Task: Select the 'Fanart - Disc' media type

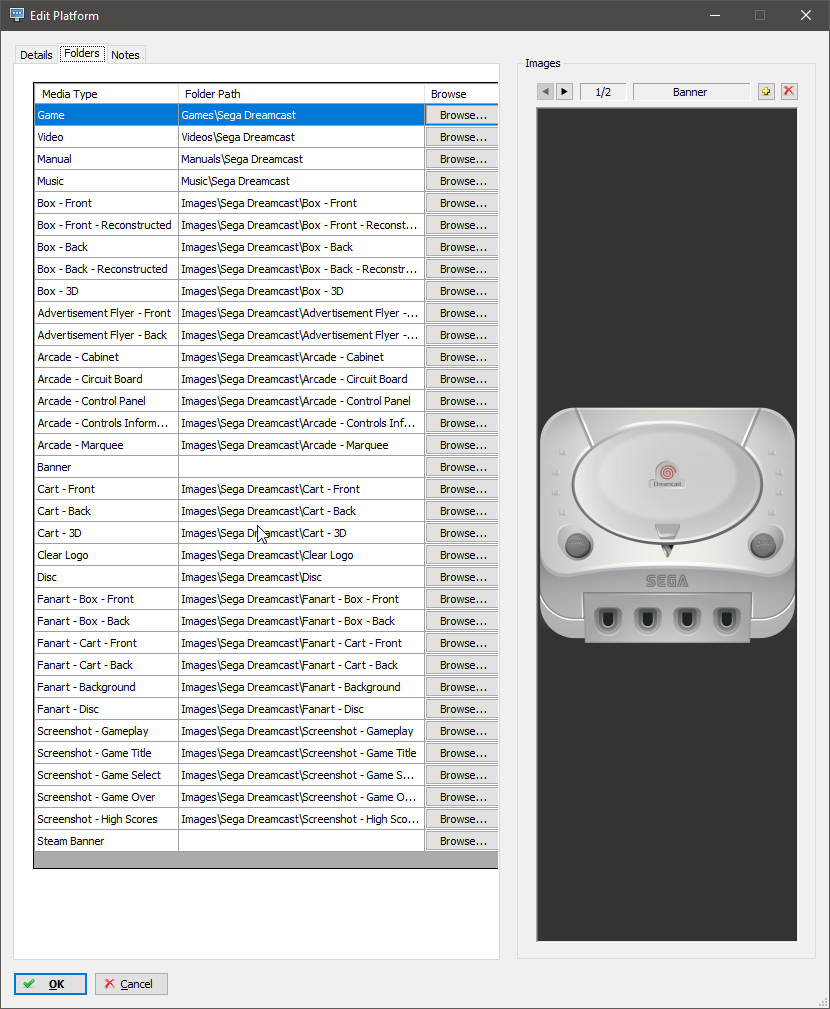Action: (106, 709)
